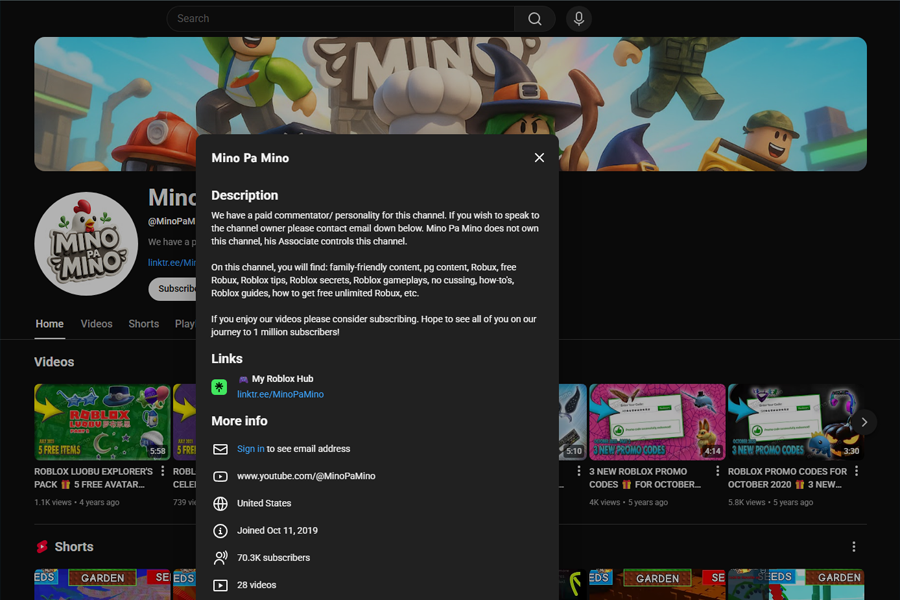900x600 pixels.
Task: Click the subscribers icon beside 70.3K subscribers
Action: click(220, 558)
